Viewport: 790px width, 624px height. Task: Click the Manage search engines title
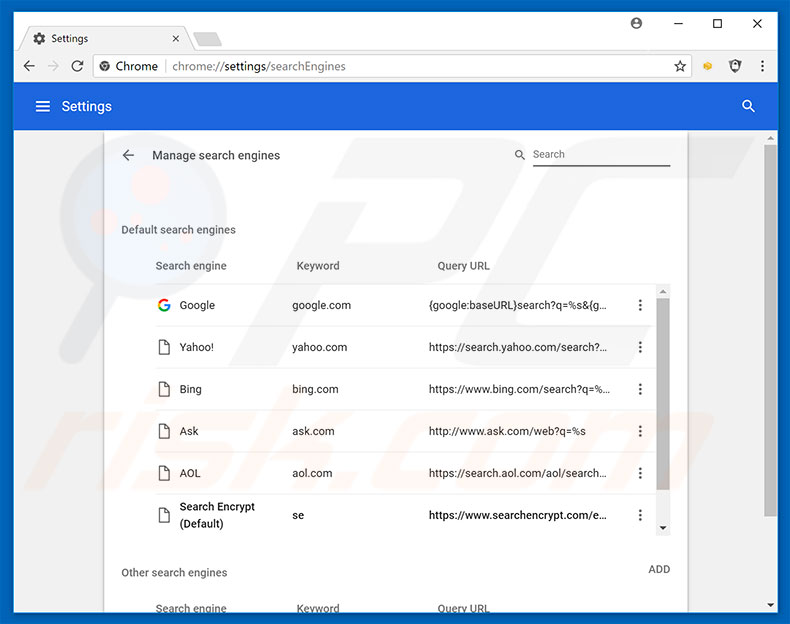point(216,155)
